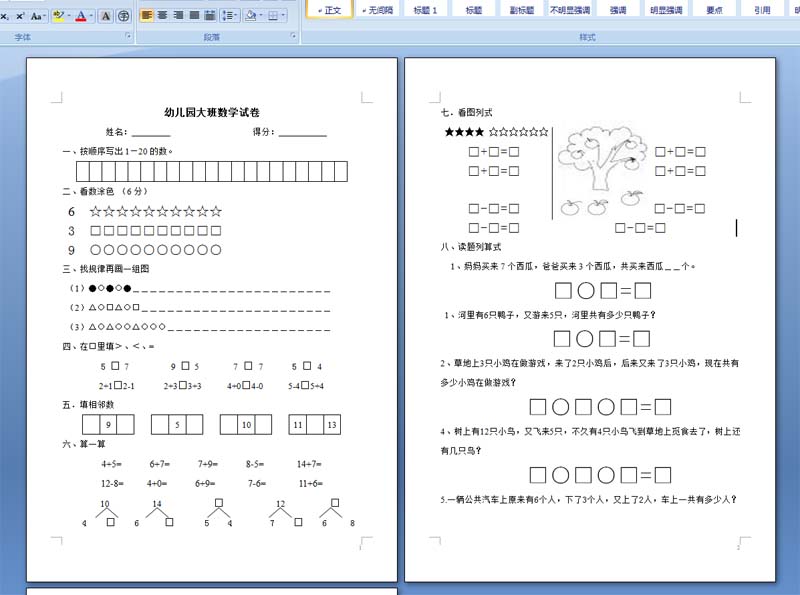
Task: Click the 1-20 number grid table
Action: coord(212,171)
